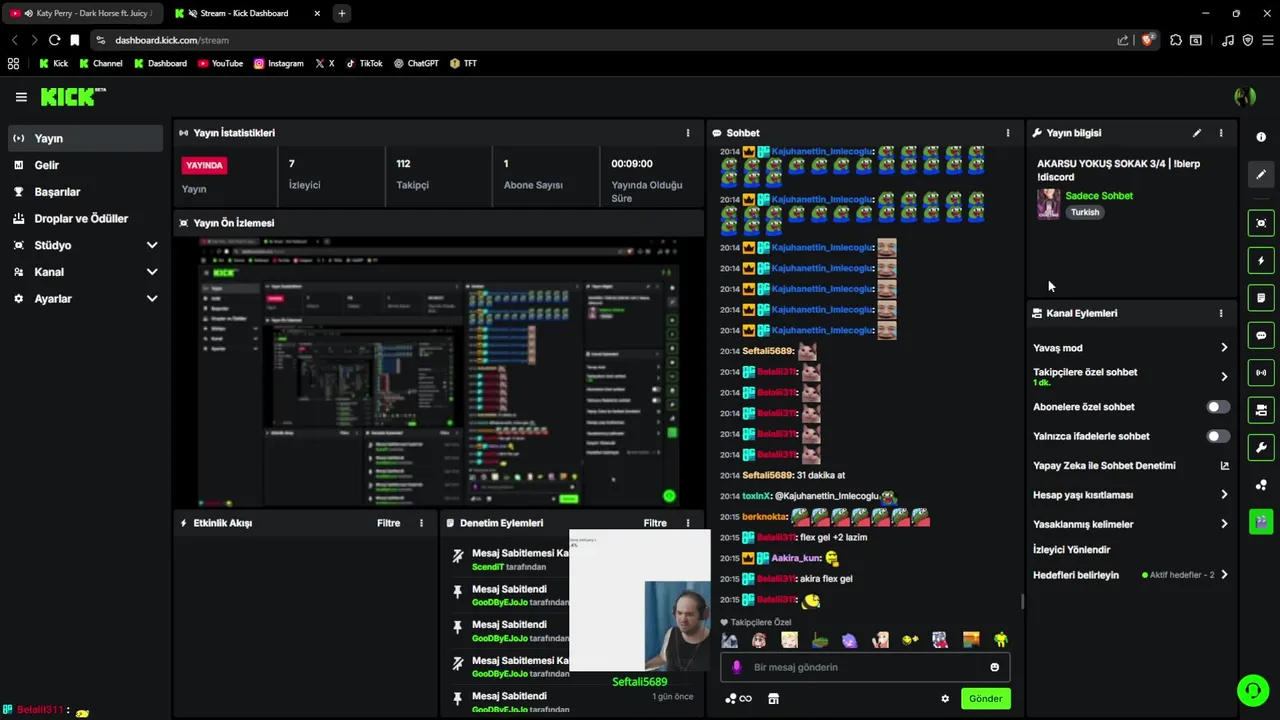Open ChatGPT bookmark in bookmarks bar
Image resolution: width=1280 pixels, height=720 pixels.
coord(416,63)
